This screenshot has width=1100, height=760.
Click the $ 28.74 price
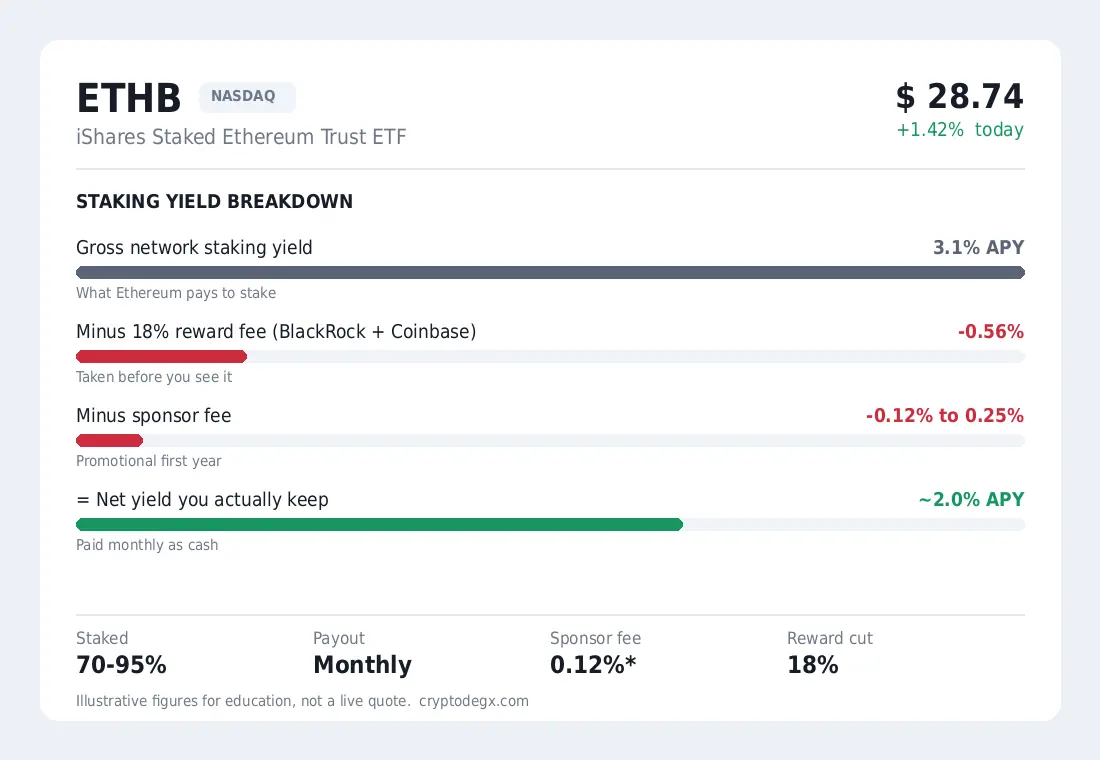pyautogui.click(x=960, y=97)
